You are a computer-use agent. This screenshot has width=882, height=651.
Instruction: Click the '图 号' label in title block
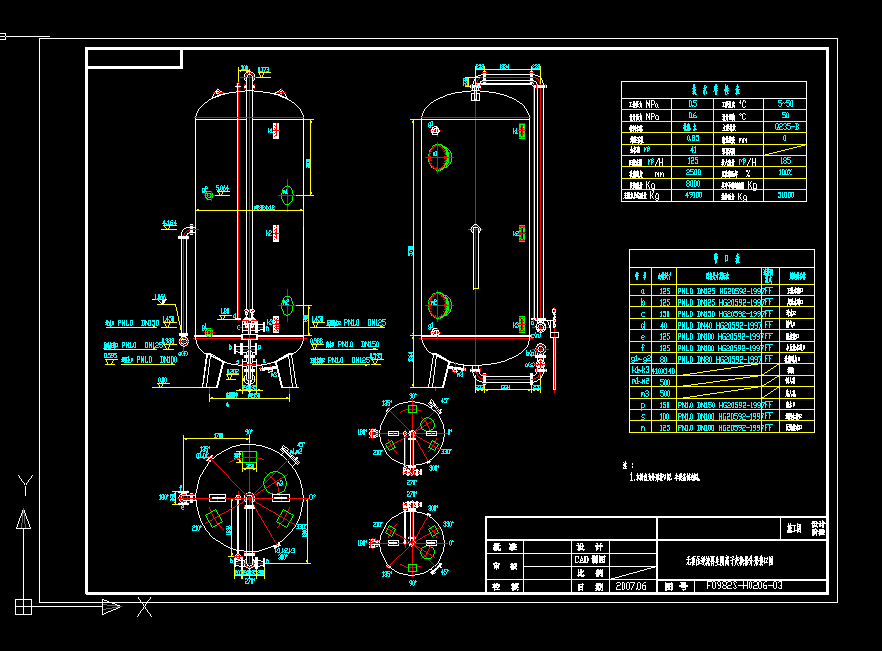(x=676, y=586)
